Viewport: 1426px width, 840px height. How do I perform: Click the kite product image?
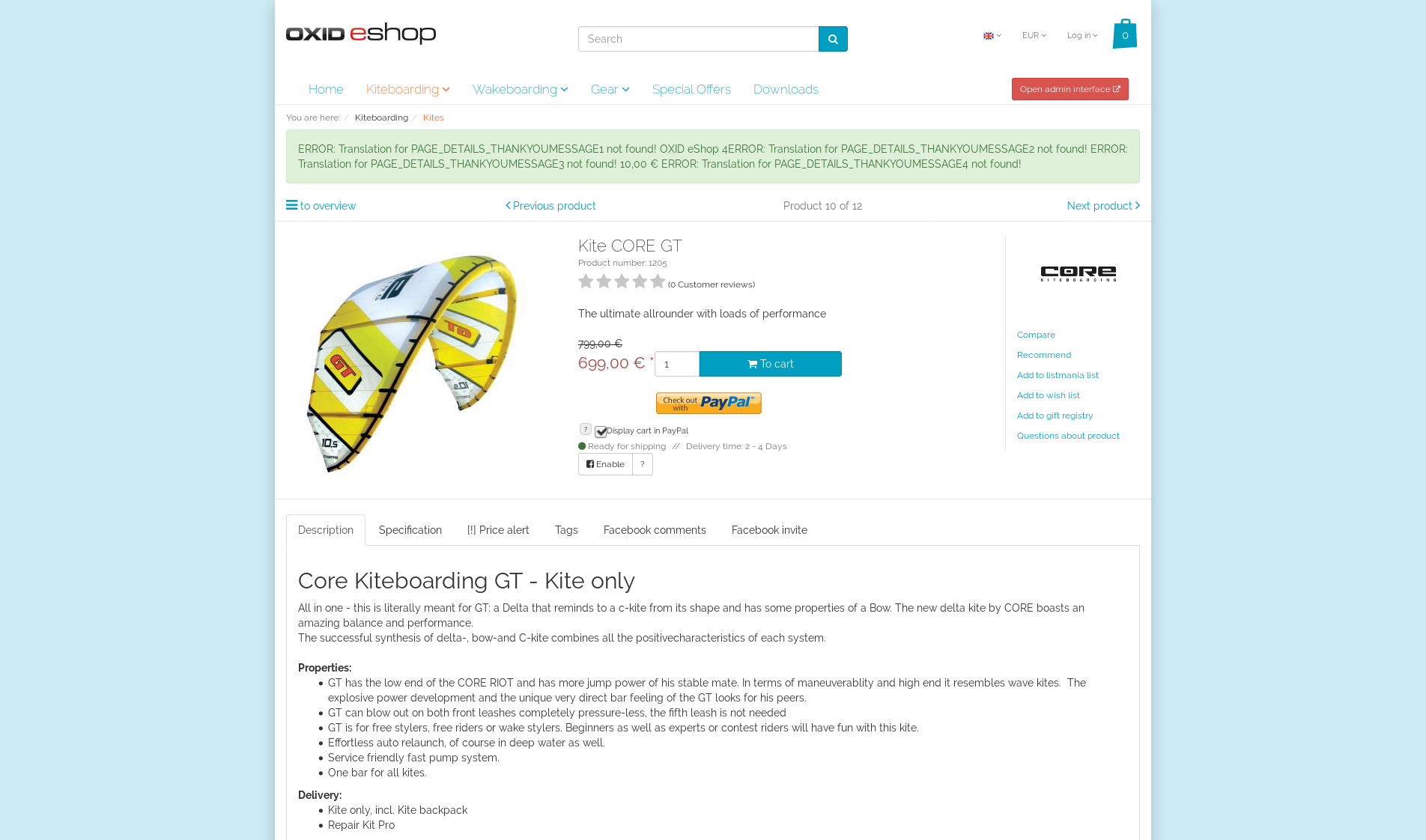tap(412, 363)
